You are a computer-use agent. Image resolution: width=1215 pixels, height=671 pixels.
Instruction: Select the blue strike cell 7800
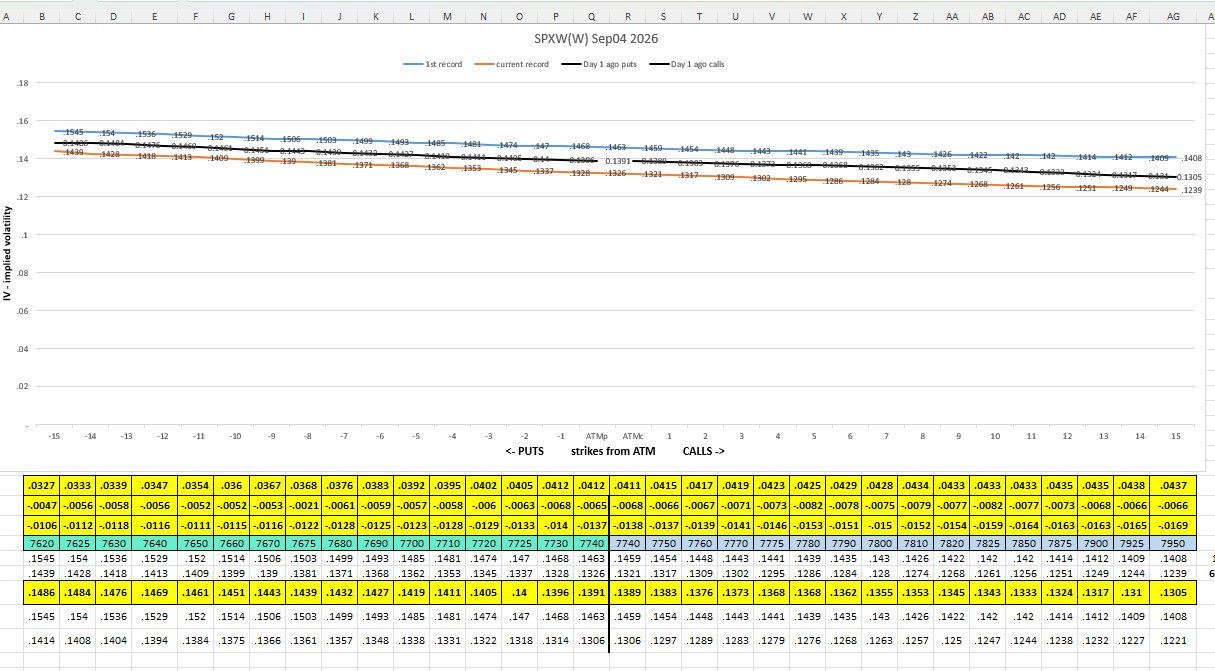click(879, 542)
